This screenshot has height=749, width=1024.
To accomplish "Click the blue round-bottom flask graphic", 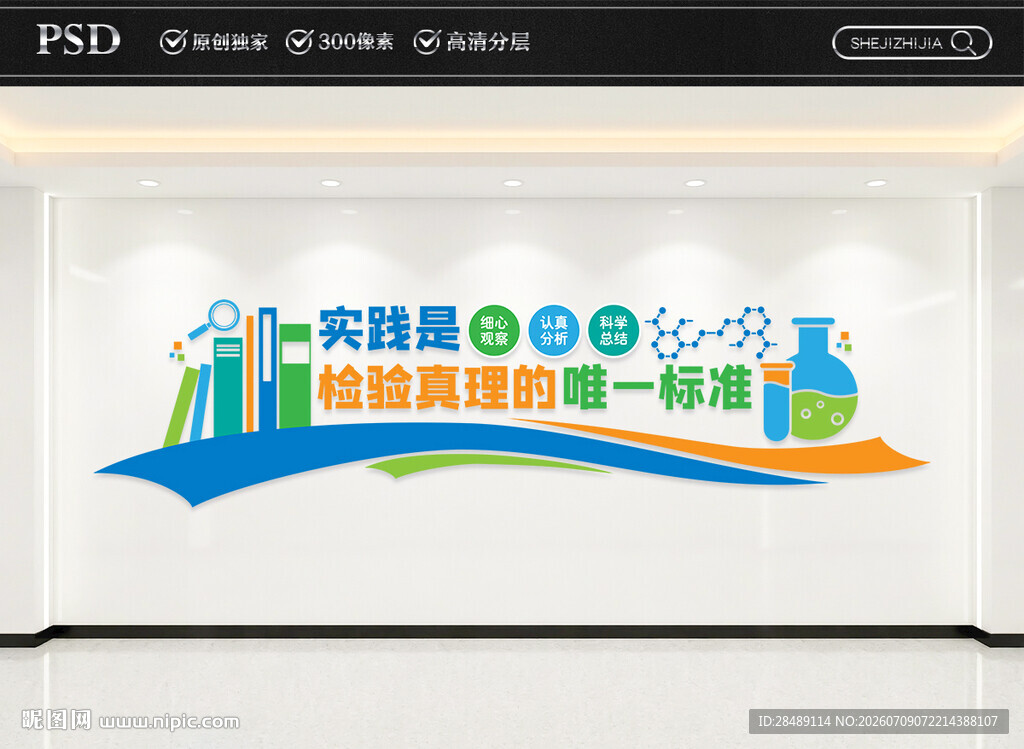I will tap(822, 379).
